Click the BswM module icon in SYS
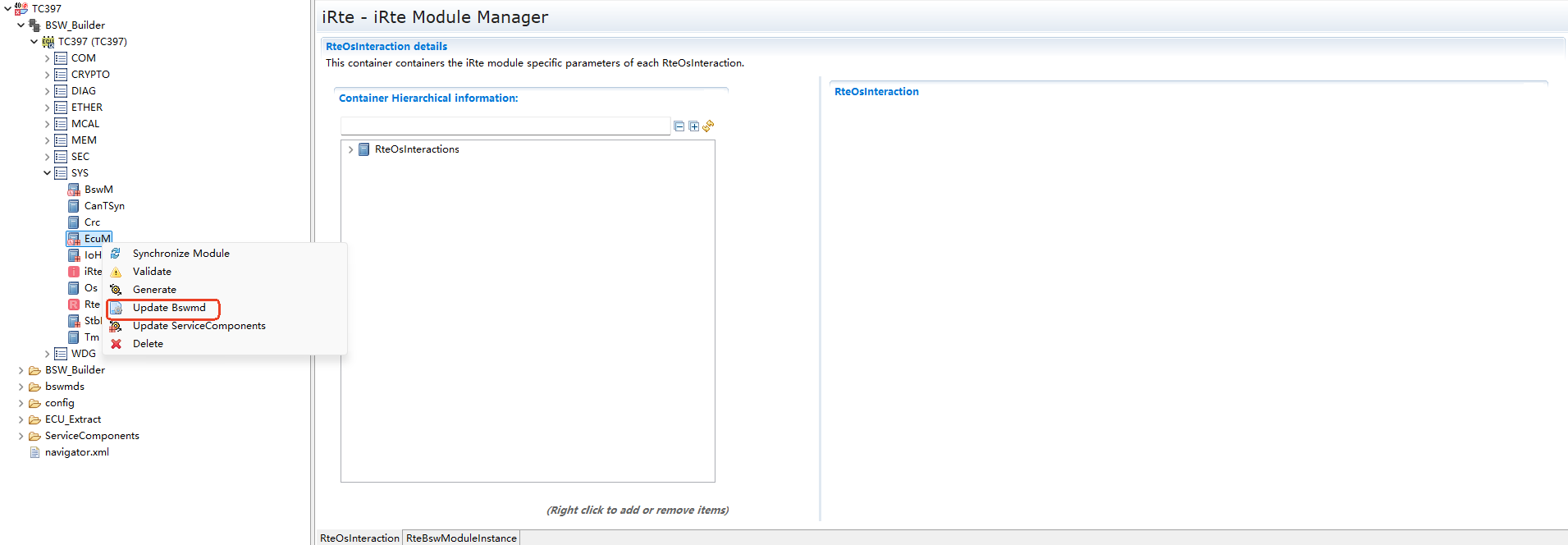The image size is (1568, 545). coord(74,190)
